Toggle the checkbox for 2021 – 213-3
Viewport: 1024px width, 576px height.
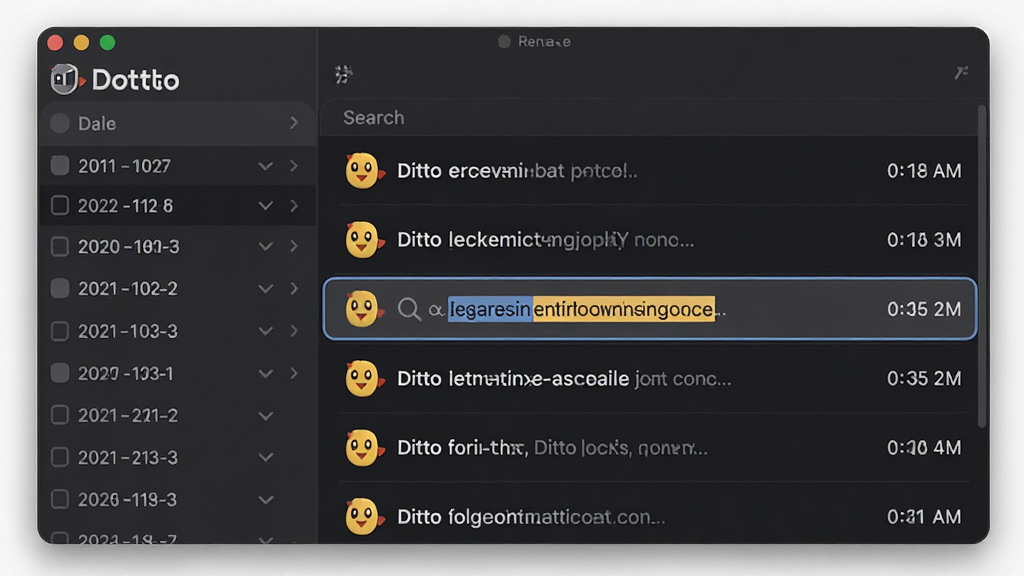pos(60,456)
